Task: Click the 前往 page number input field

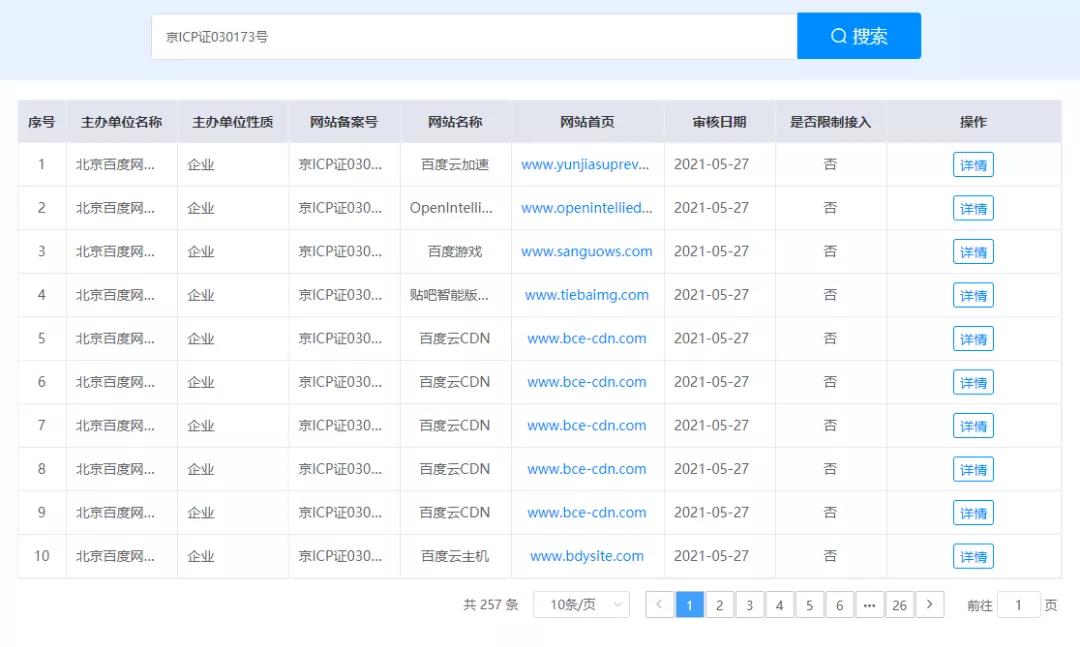Action: pyautogui.click(x=1017, y=604)
